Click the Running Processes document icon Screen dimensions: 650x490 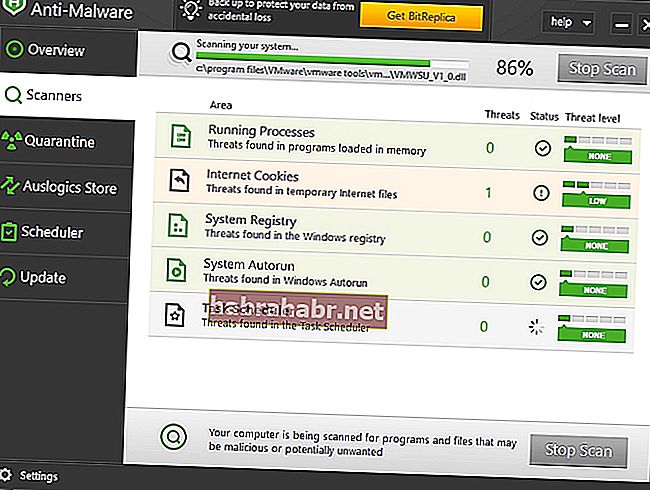181,136
